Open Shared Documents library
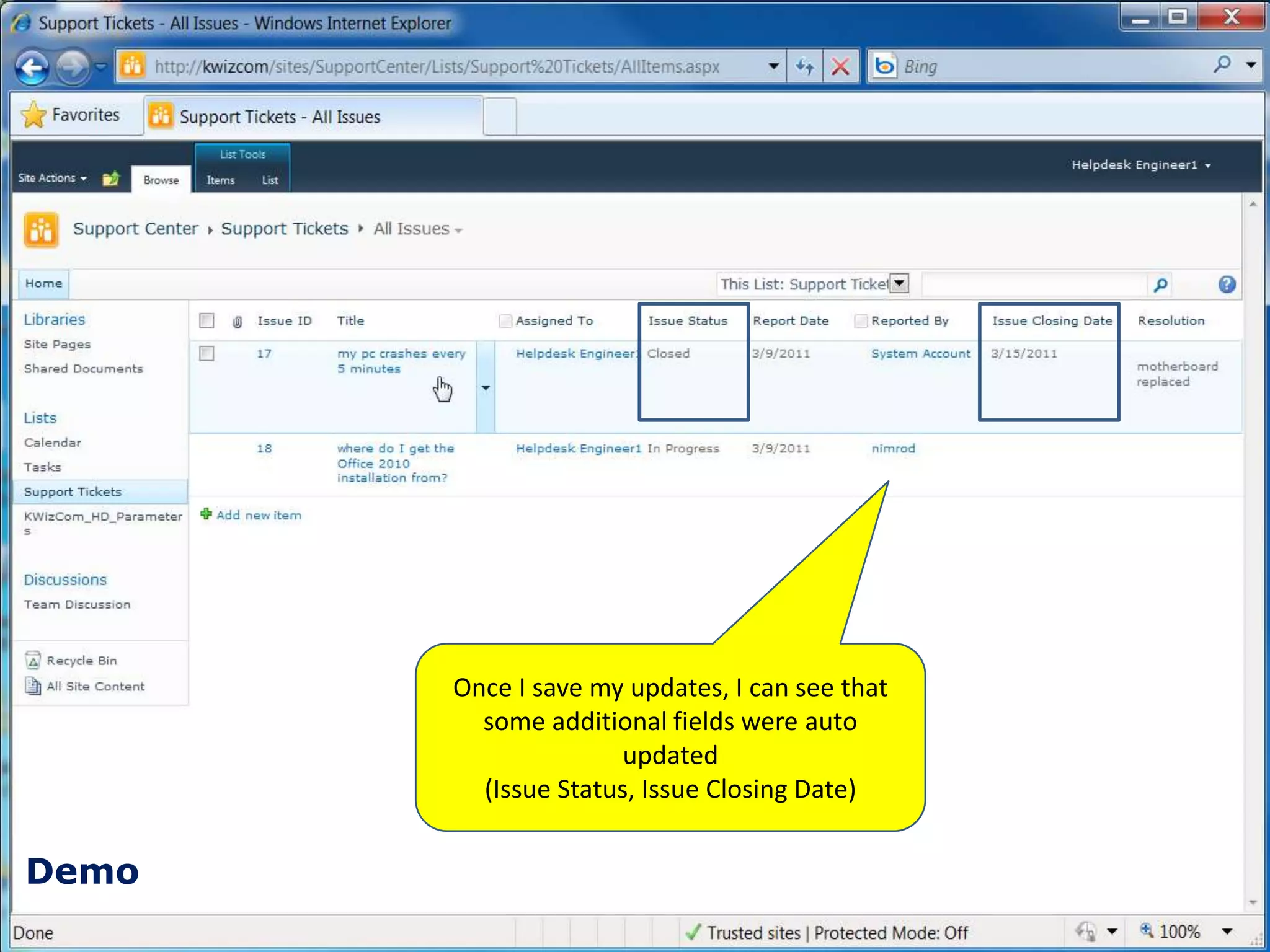Image resolution: width=1270 pixels, height=952 pixels. [83, 369]
